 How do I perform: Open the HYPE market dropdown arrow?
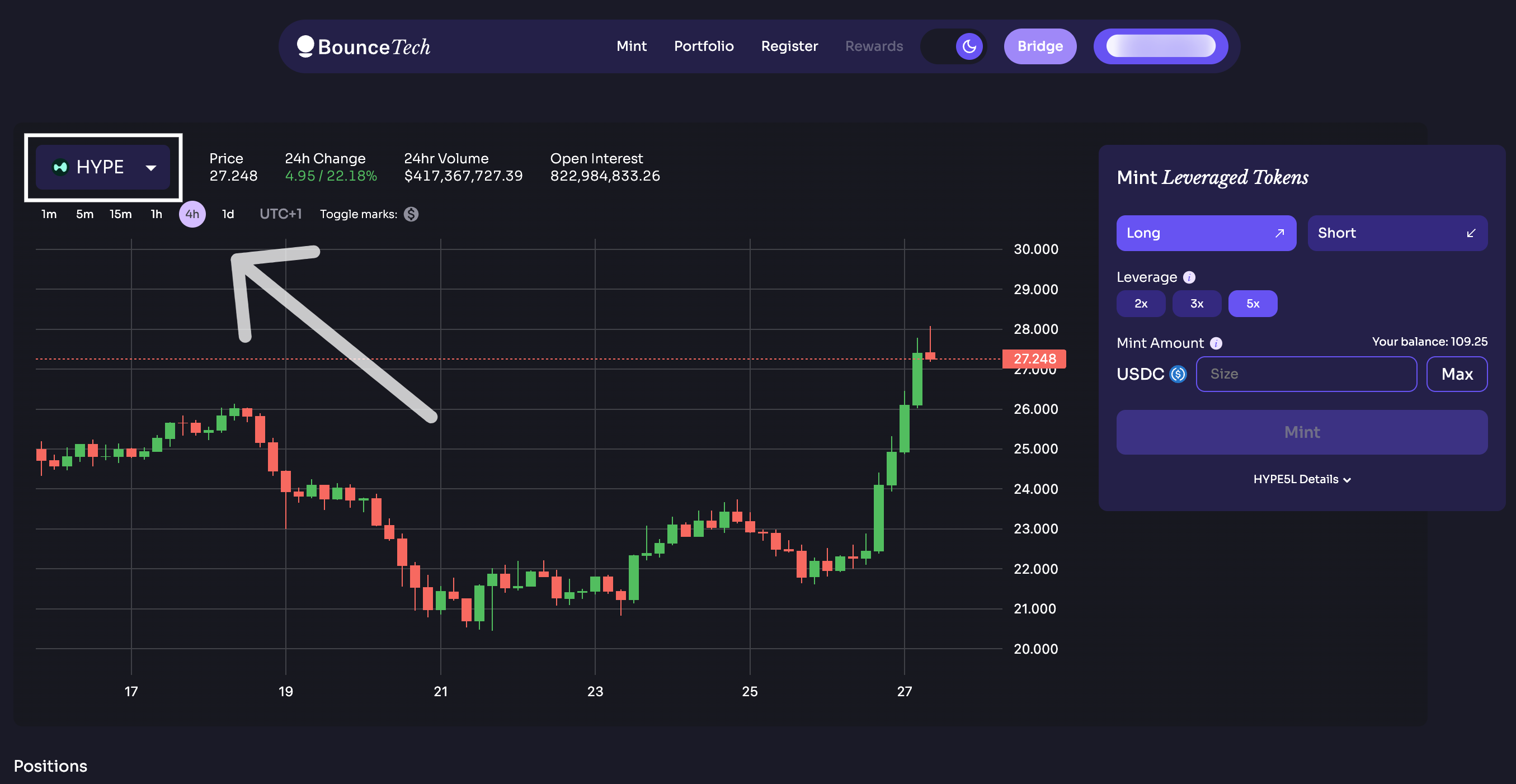(x=151, y=168)
